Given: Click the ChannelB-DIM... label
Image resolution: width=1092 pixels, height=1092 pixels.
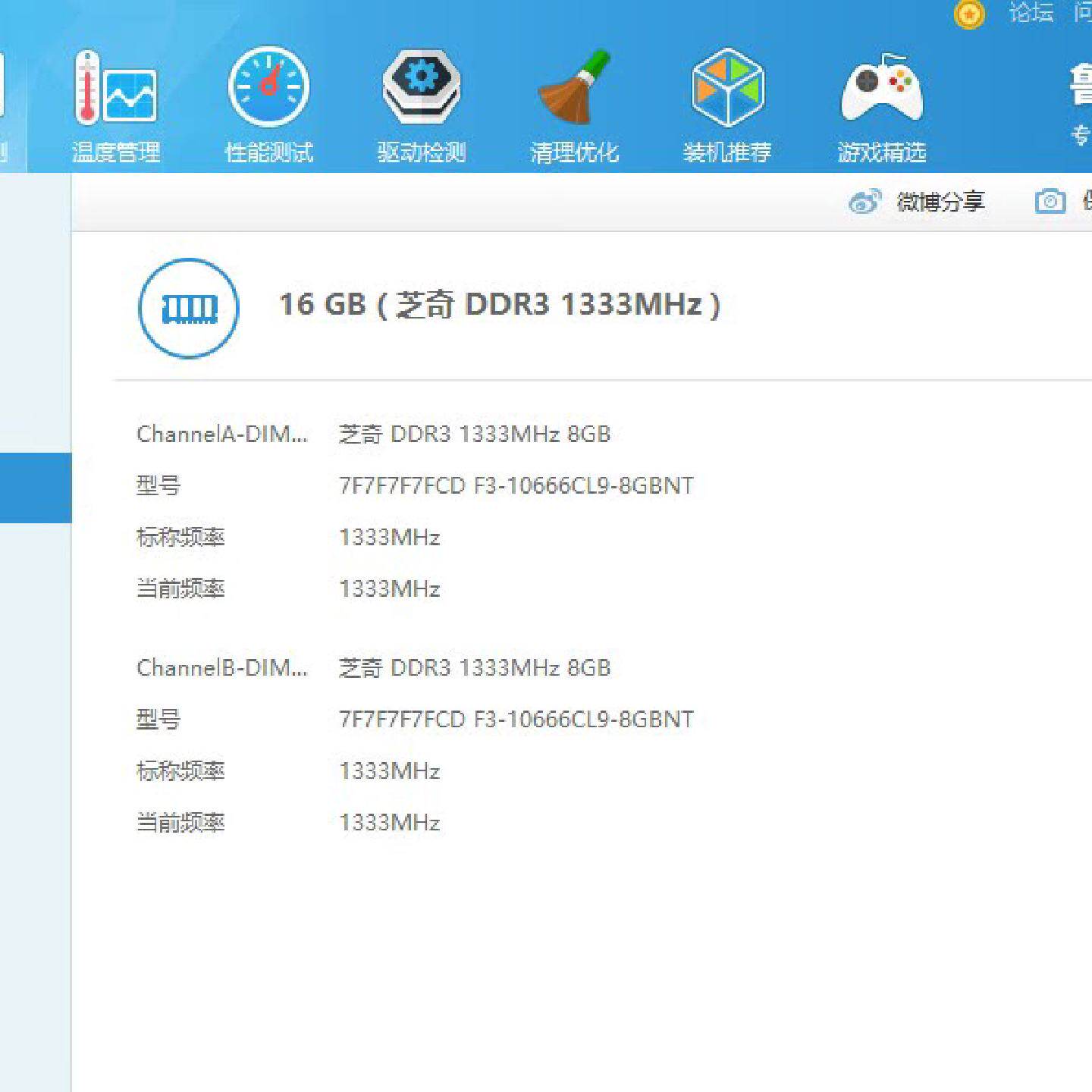Looking at the screenshot, I should tap(222, 667).
